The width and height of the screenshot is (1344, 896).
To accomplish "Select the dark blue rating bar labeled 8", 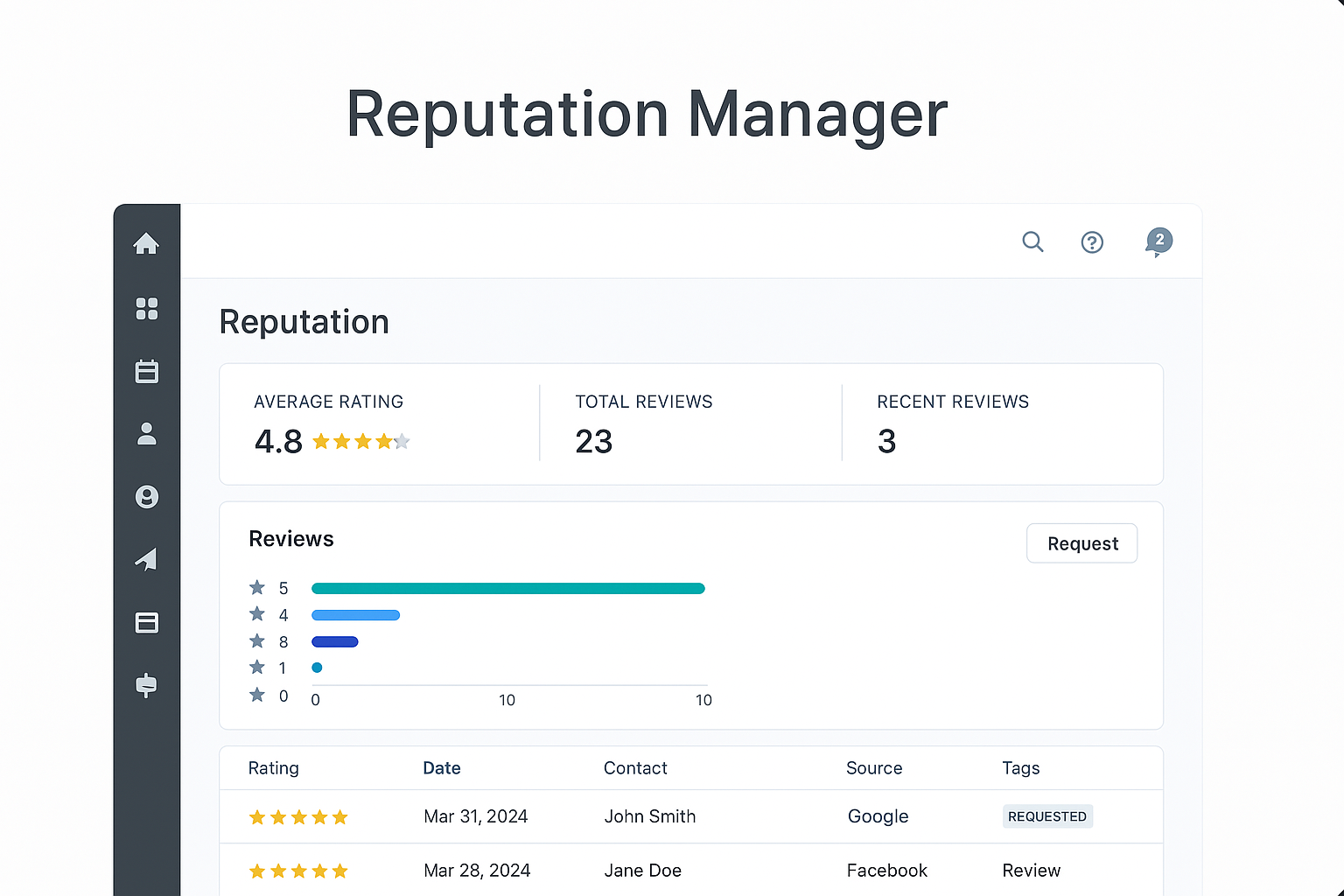I will tap(335, 642).
